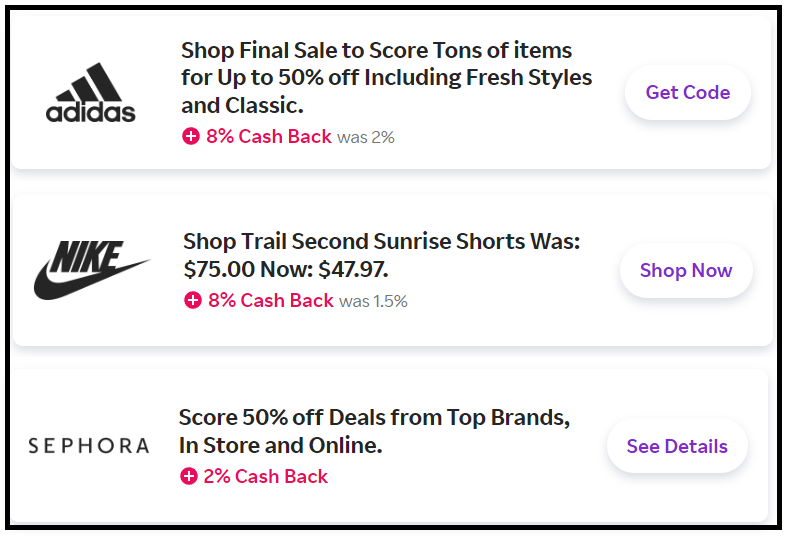Image resolution: width=788 pixels, height=536 pixels.
Task: Click the Nike swoosh logo
Action: (91, 270)
